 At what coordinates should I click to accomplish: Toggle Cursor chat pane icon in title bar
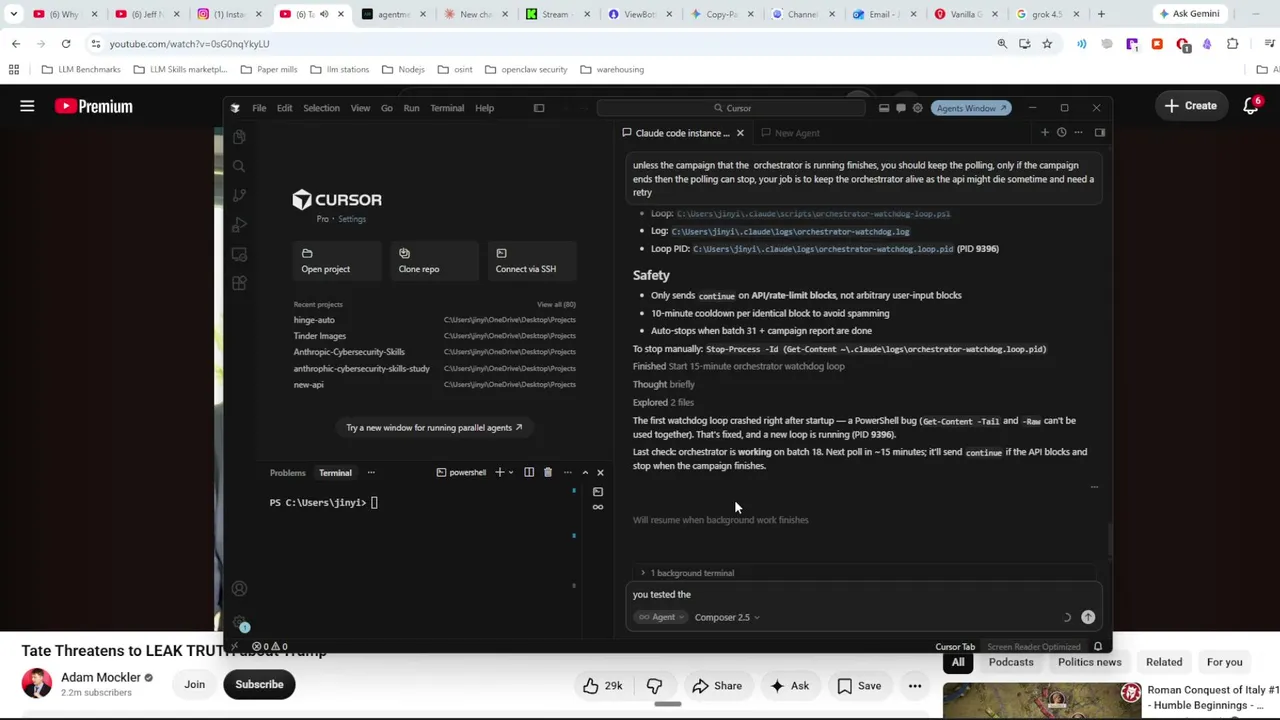[901, 108]
